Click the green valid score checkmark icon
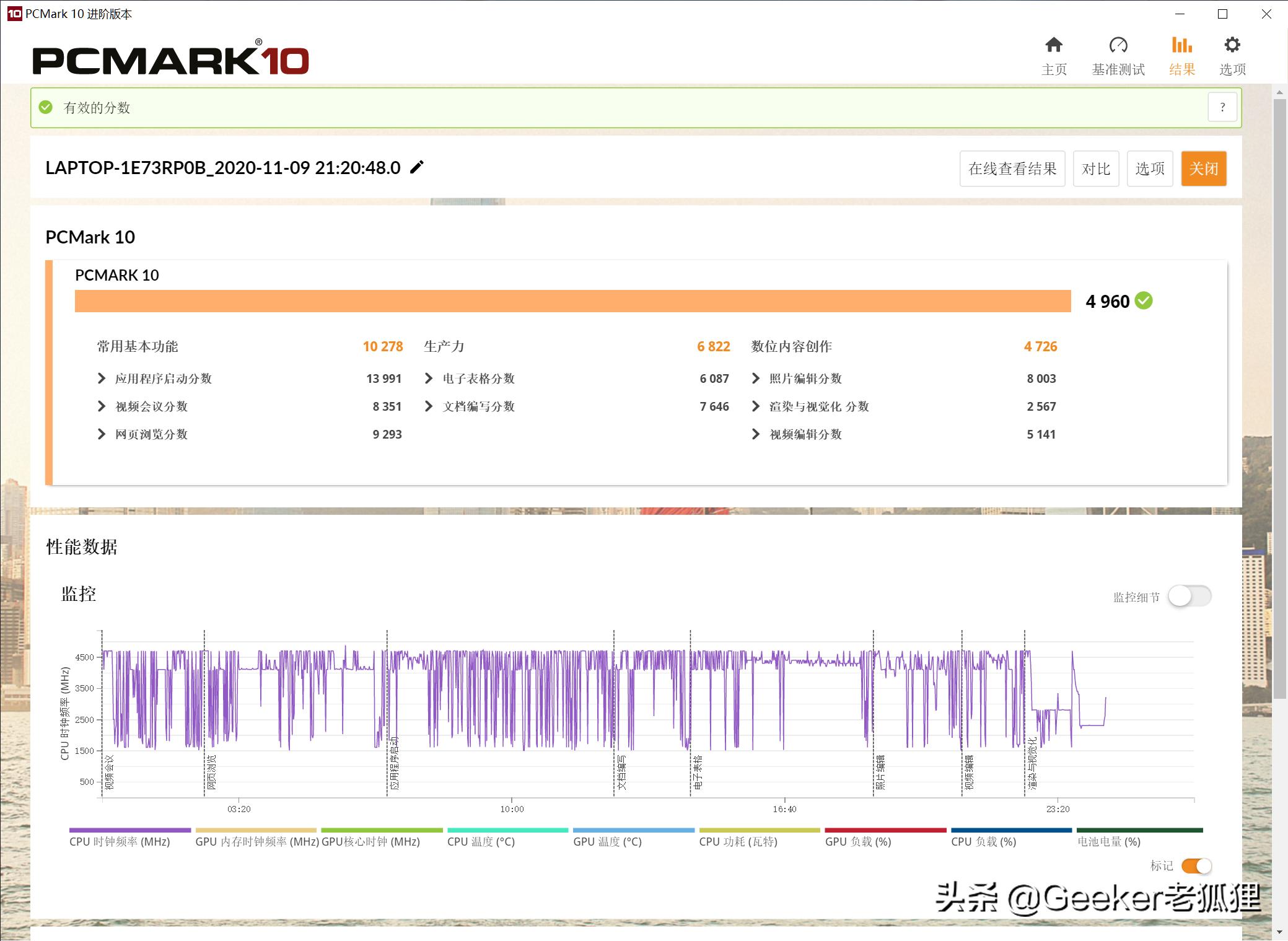 pos(46,107)
